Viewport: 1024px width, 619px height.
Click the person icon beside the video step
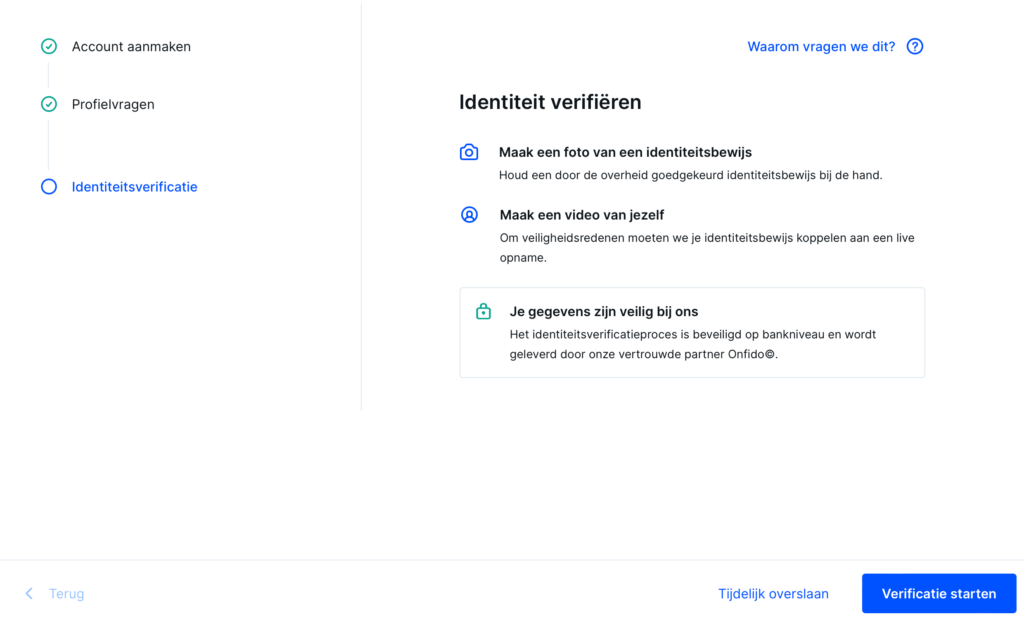tap(469, 214)
